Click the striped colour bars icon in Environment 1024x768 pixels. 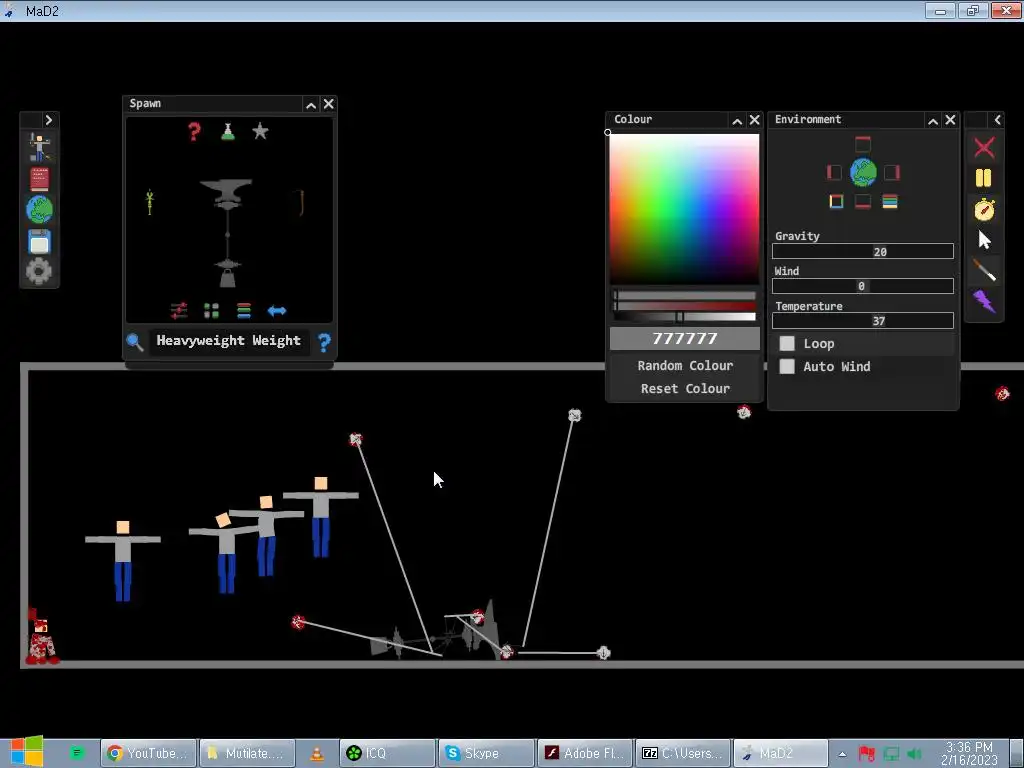coord(889,201)
